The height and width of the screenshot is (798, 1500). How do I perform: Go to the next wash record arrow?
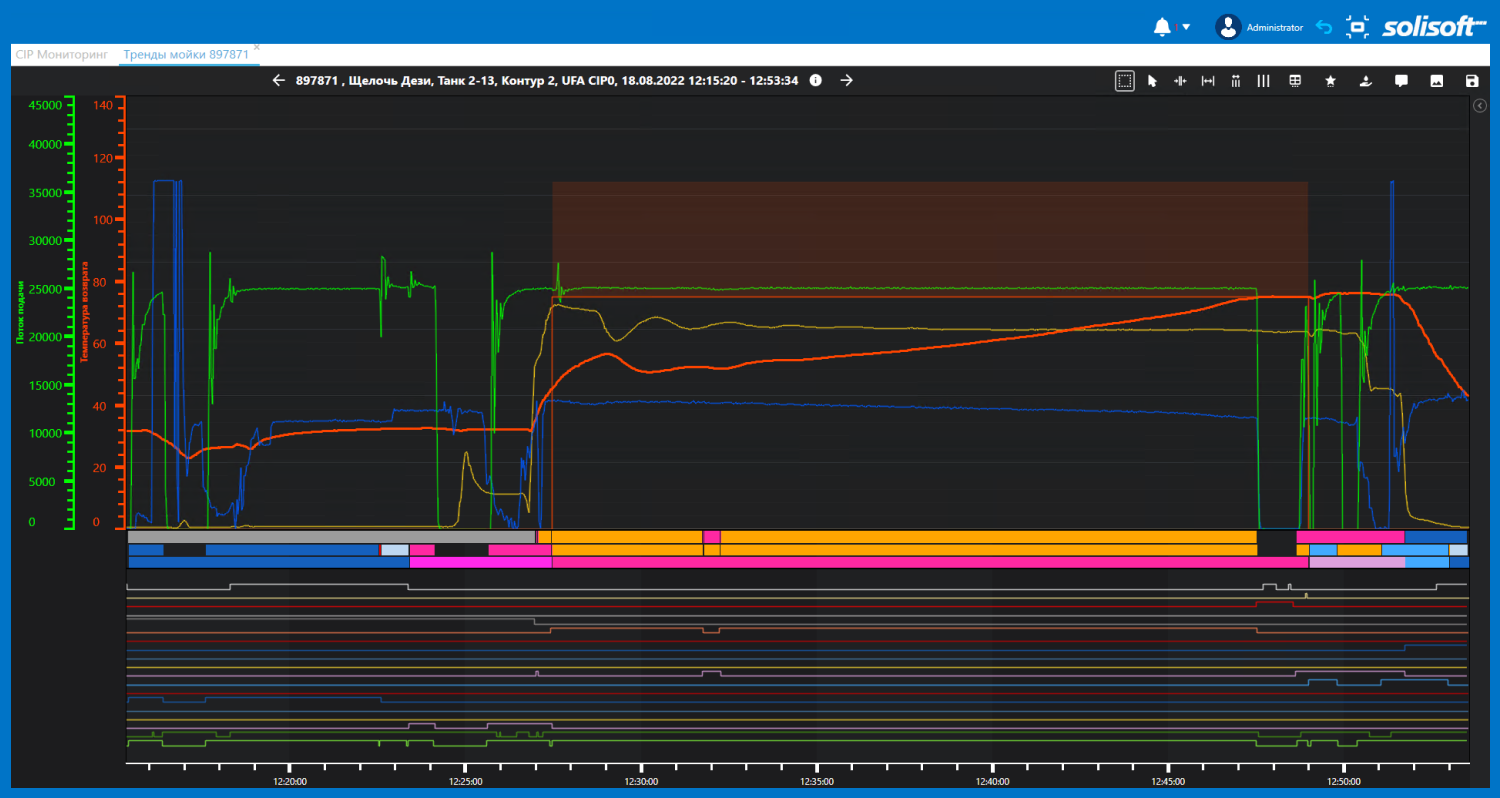point(846,81)
